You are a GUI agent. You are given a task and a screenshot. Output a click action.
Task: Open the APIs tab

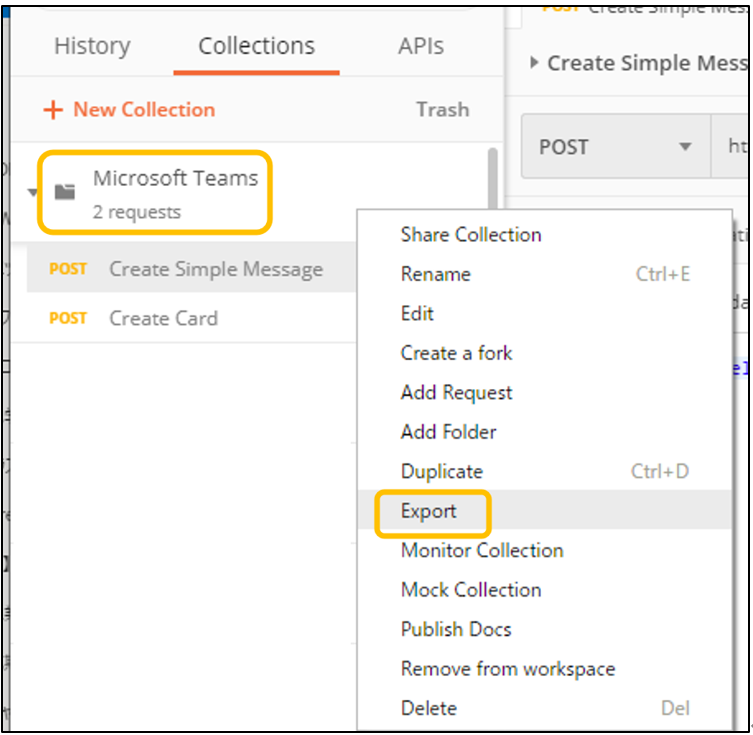[x=421, y=47]
